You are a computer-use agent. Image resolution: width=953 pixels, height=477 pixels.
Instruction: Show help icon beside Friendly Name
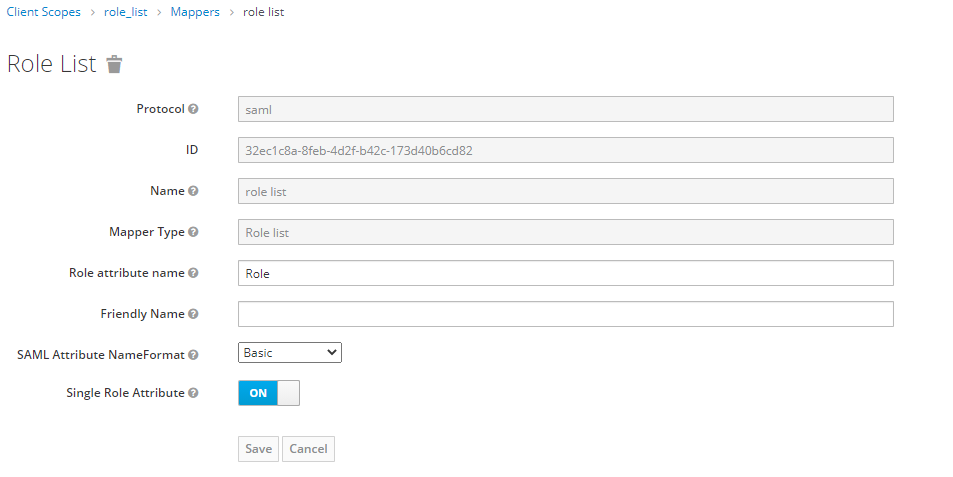[x=193, y=314]
